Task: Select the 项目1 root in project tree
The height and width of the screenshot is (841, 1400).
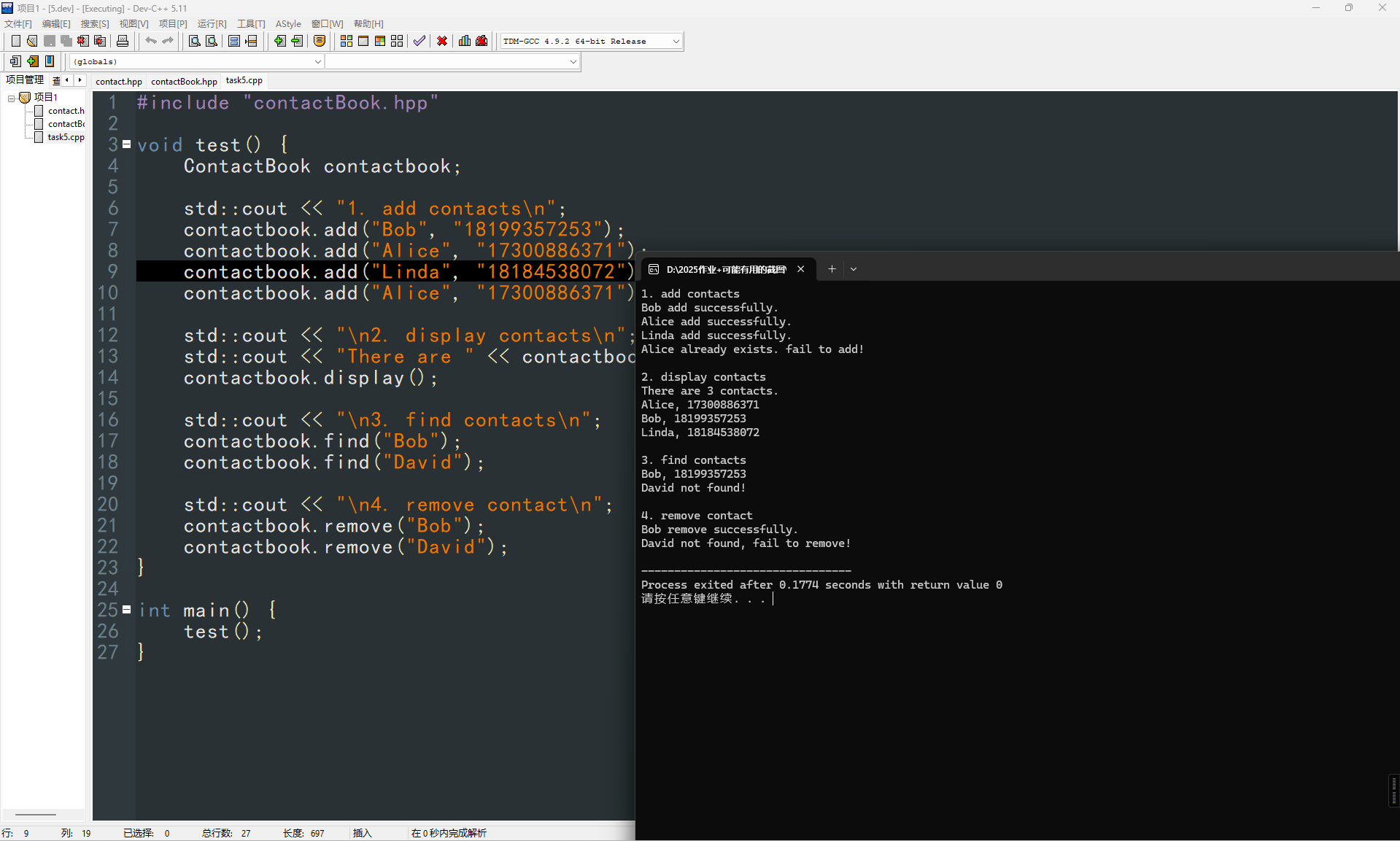Action: click(x=45, y=97)
